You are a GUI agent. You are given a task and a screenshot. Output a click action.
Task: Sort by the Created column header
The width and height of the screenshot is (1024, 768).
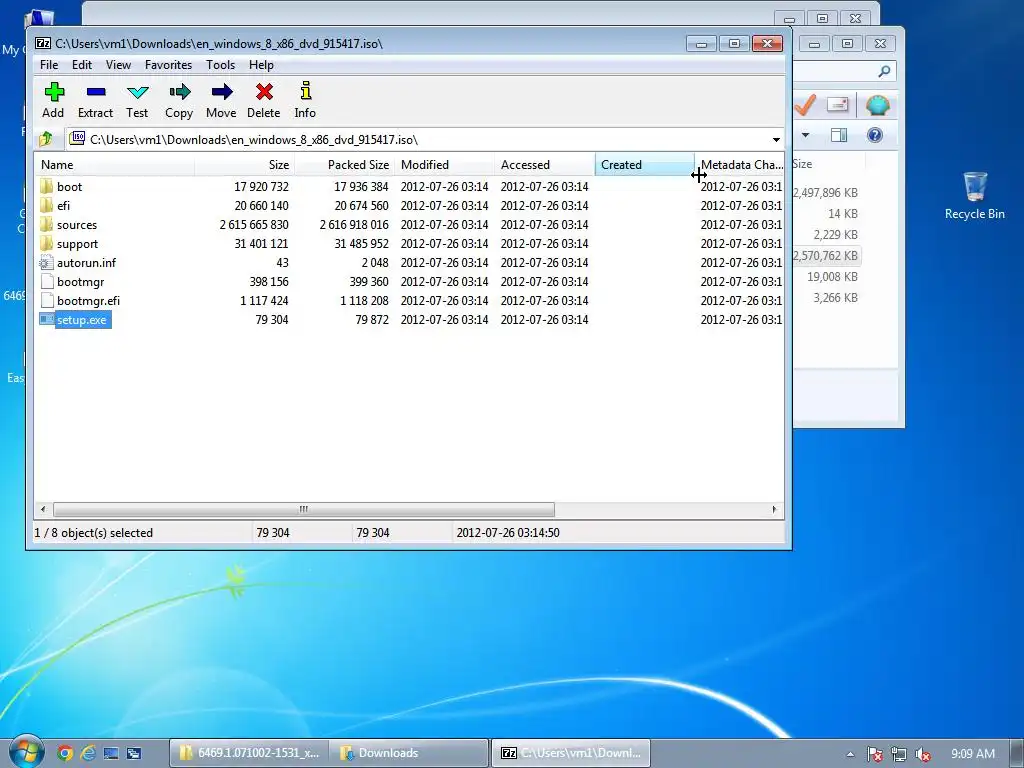coord(645,165)
